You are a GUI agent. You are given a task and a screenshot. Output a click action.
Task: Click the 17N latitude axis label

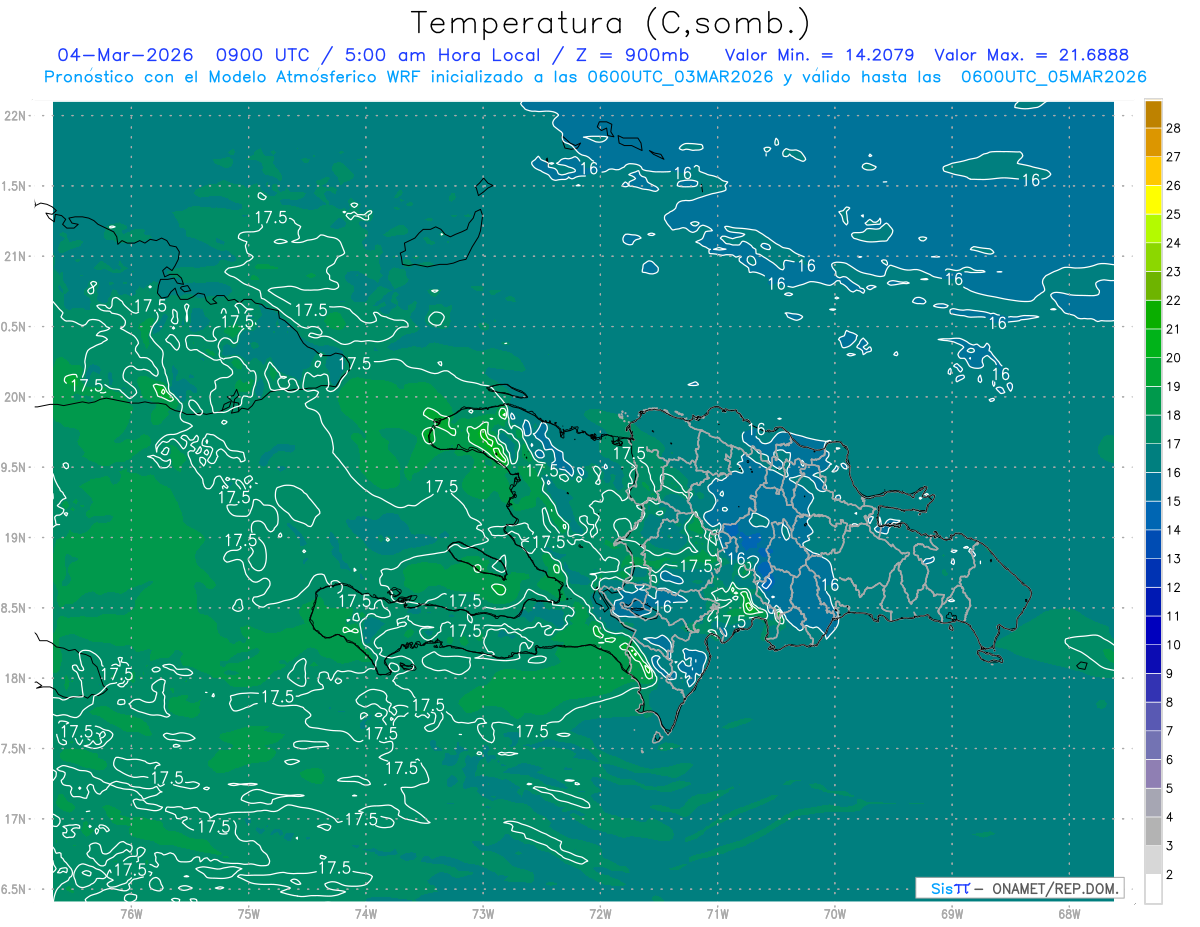pyautogui.click(x=15, y=820)
